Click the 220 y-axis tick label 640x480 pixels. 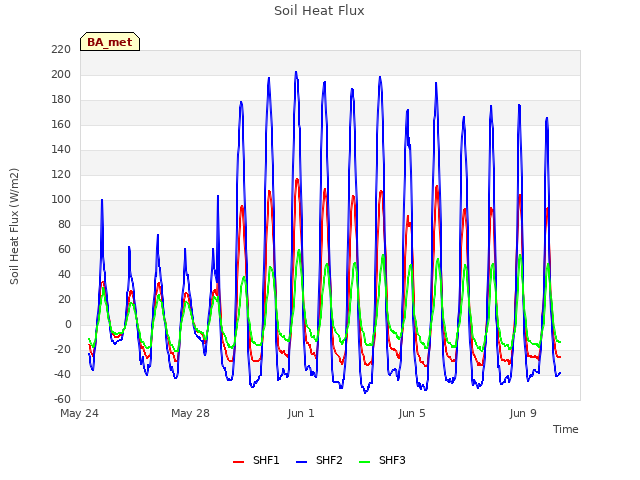[x=61, y=49]
